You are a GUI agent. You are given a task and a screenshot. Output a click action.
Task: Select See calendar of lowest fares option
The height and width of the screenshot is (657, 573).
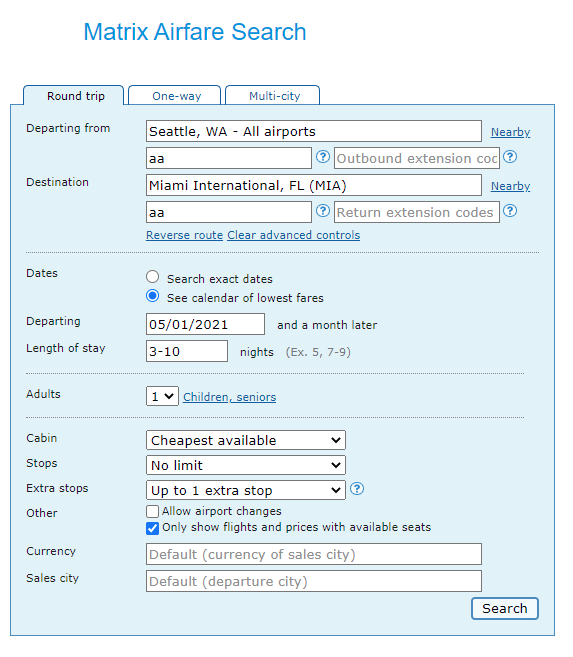pyautogui.click(x=152, y=296)
